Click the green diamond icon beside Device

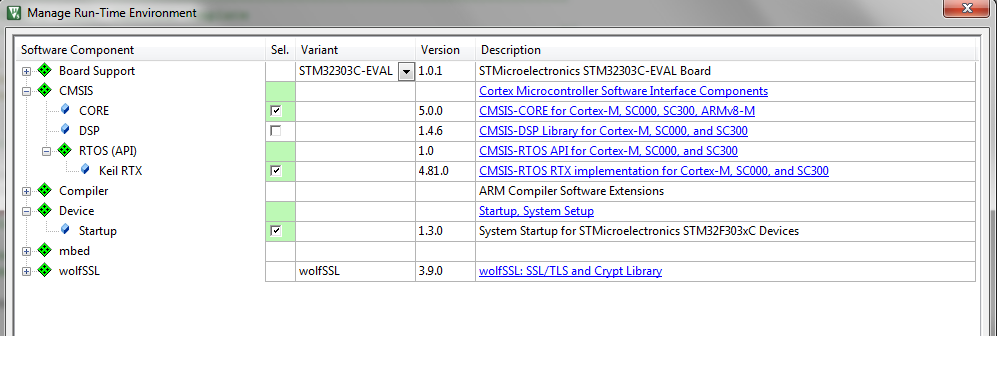point(44,210)
